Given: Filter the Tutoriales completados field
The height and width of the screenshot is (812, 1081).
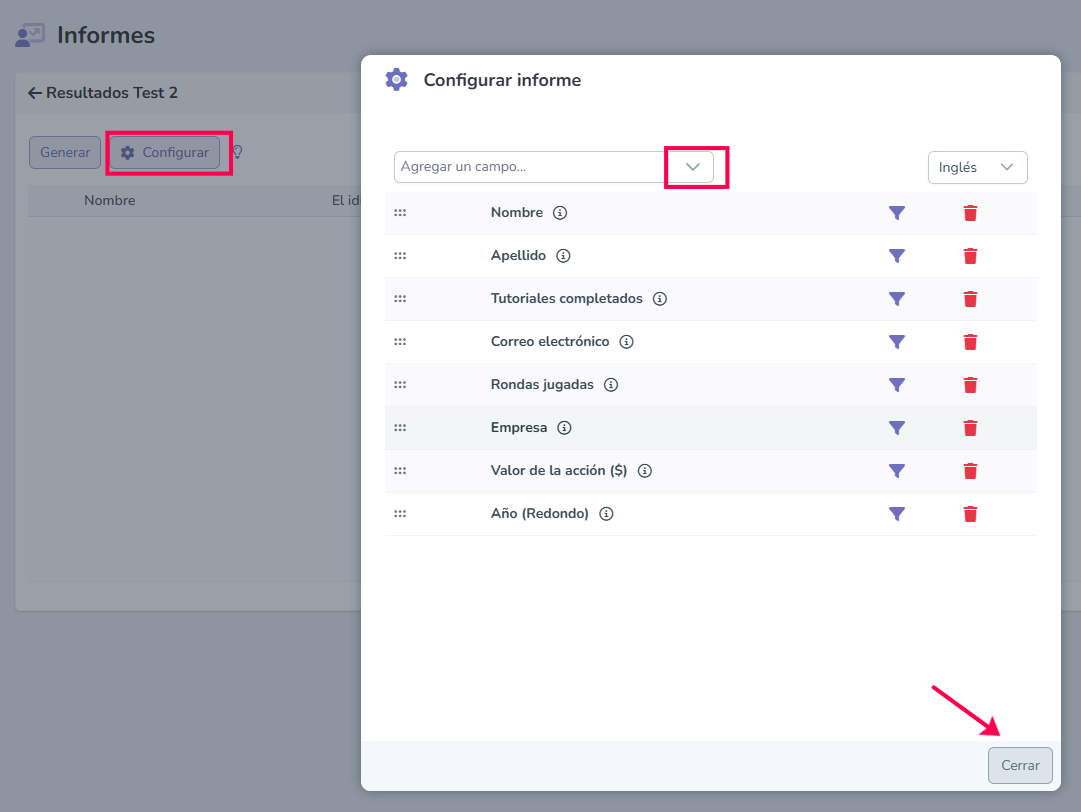Looking at the screenshot, I should tap(896, 299).
